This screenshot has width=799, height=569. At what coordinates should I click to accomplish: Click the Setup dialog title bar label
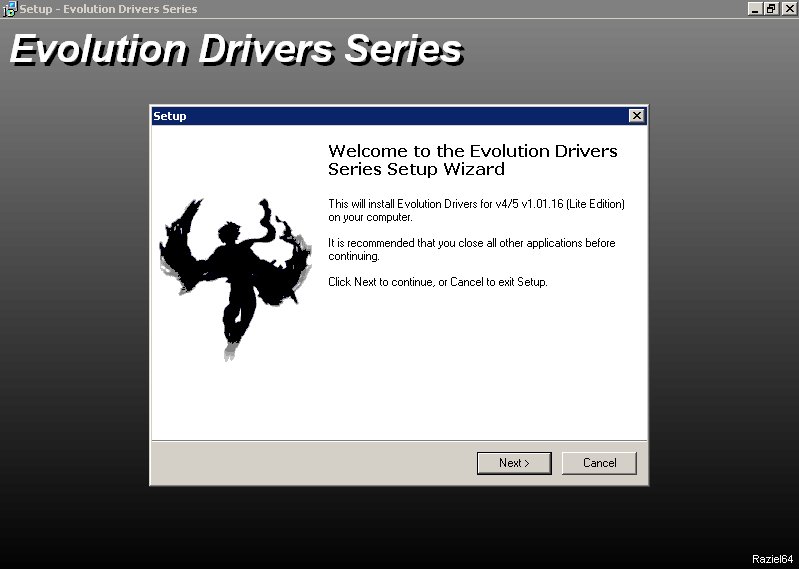[170, 116]
